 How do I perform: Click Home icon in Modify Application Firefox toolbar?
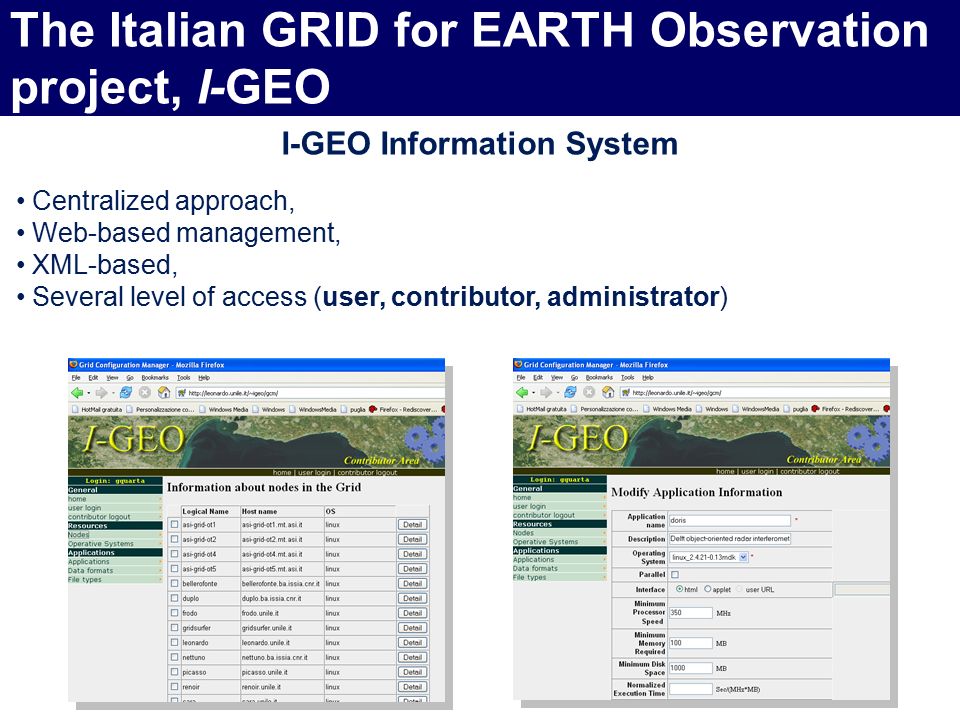point(608,392)
